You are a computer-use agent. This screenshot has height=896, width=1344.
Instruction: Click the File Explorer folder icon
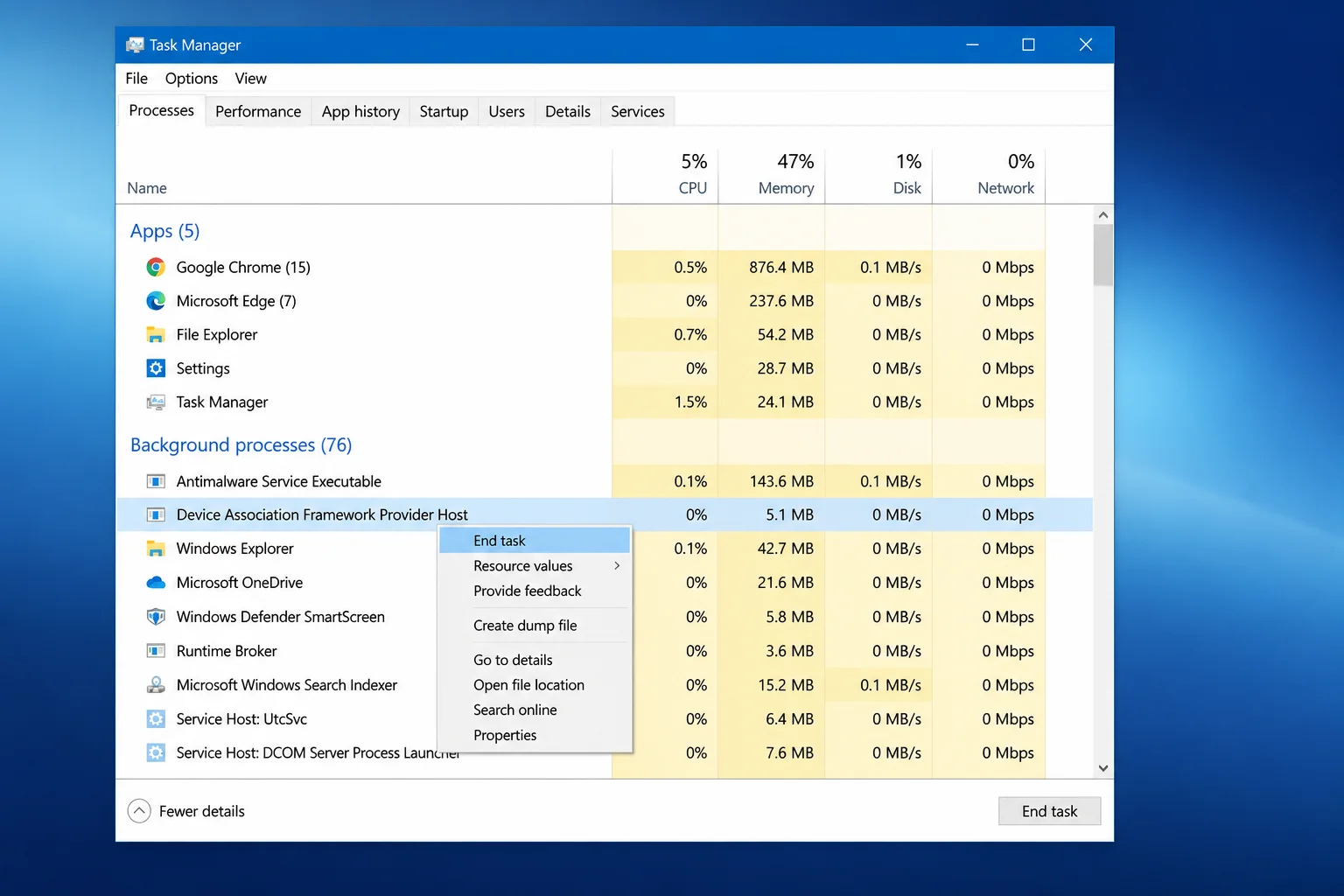click(156, 335)
